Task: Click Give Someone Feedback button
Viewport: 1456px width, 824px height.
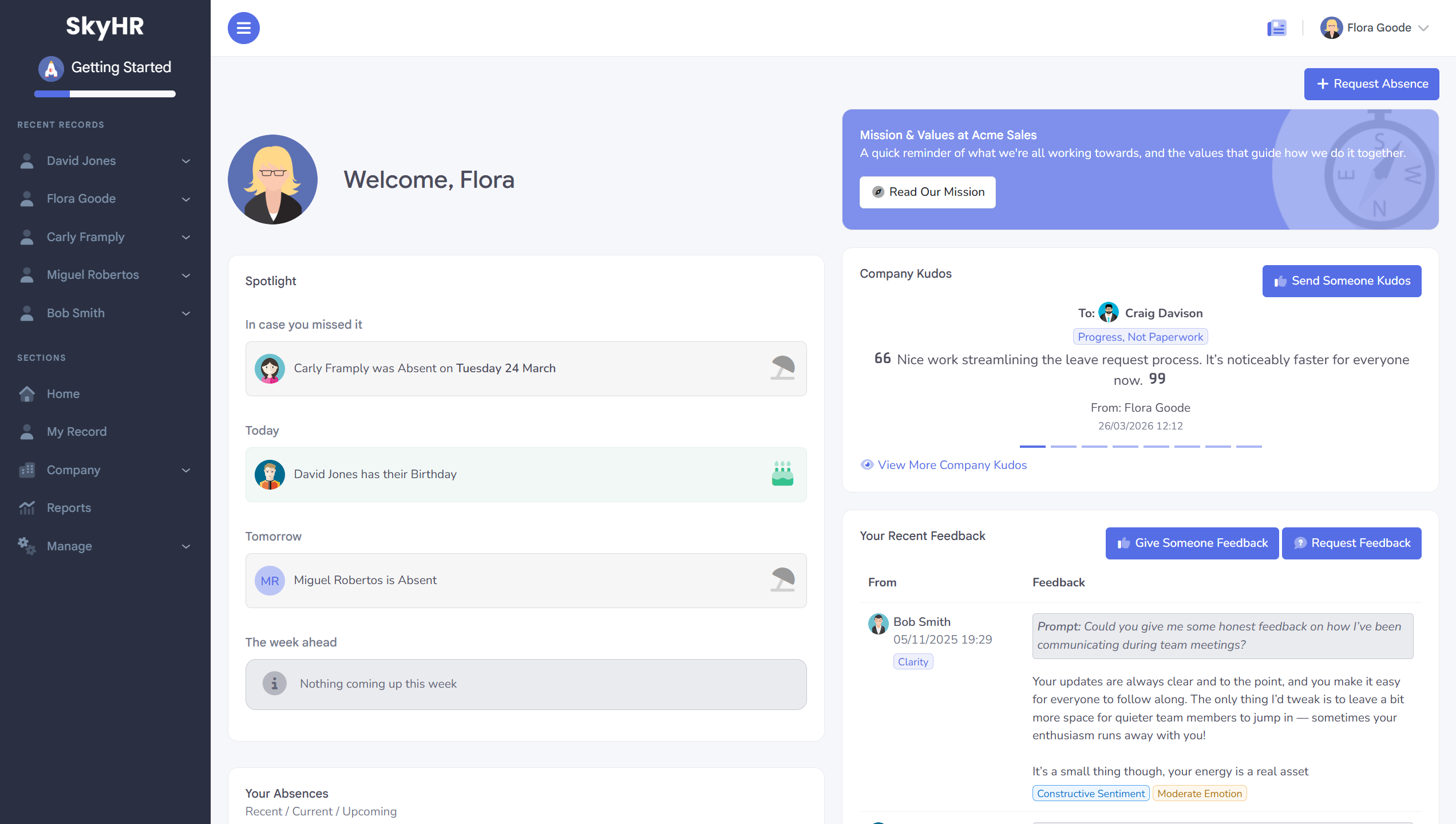Action: (x=1192, y=543)
